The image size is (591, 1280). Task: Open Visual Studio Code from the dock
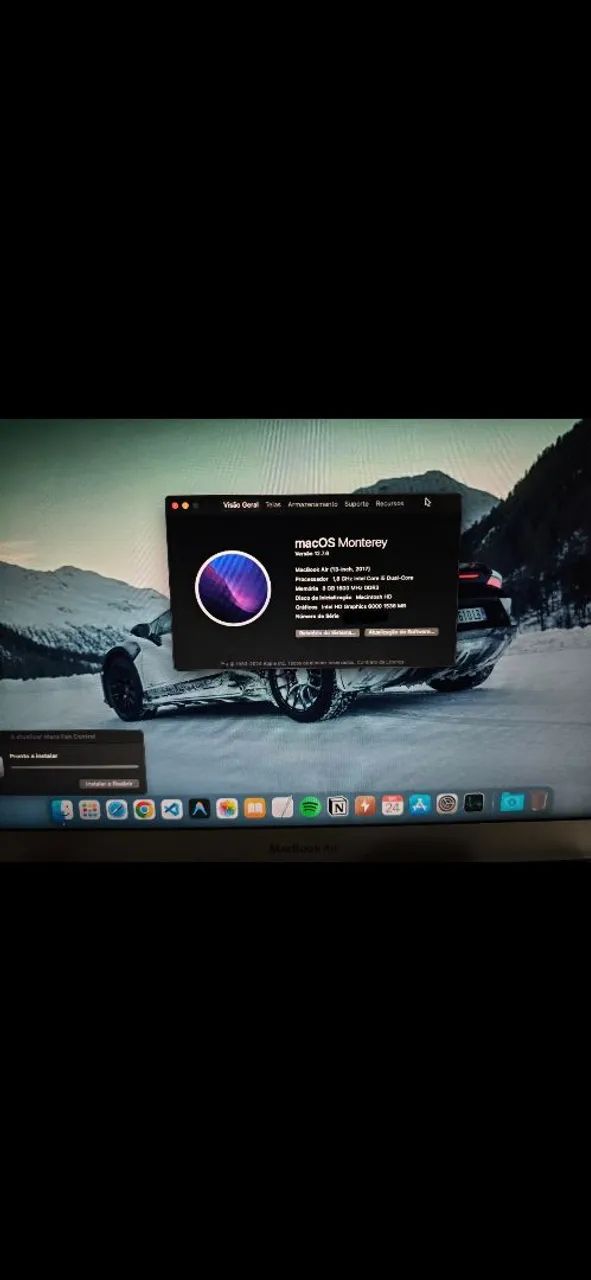(172, 809)
